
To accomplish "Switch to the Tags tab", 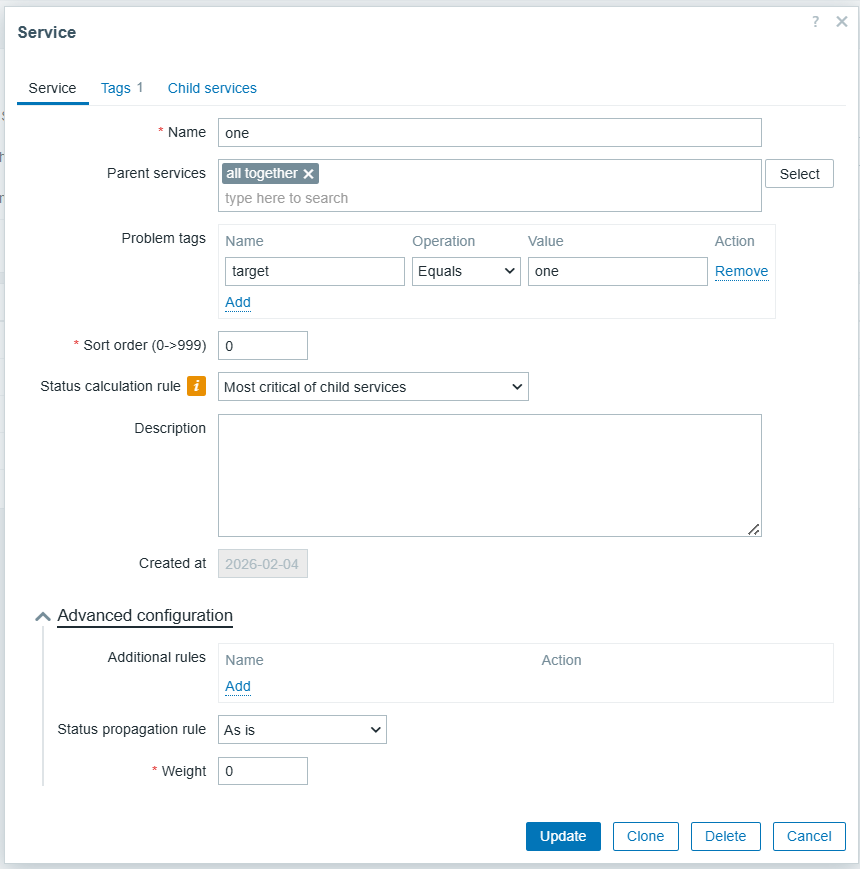I will 116,88.
